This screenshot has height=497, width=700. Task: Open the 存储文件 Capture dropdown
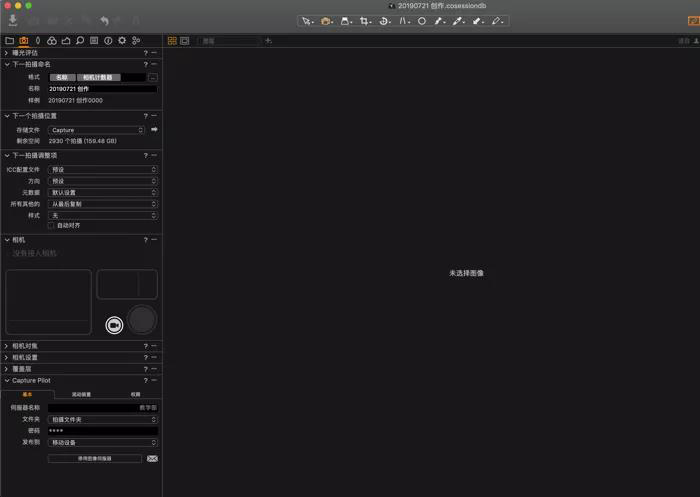[x=97, y=130]
